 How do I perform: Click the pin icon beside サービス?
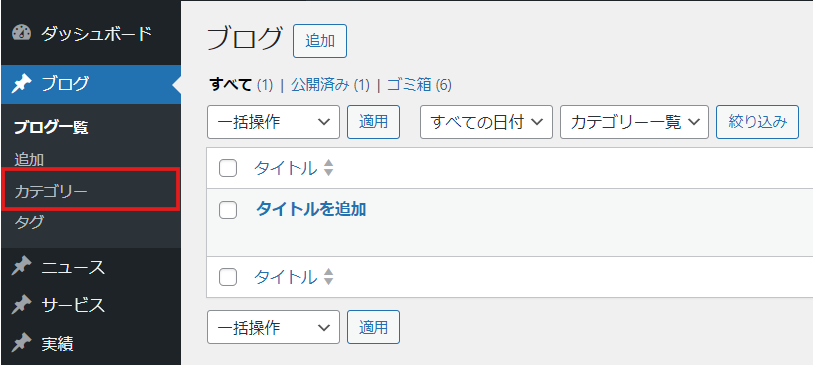pos(21,305)
